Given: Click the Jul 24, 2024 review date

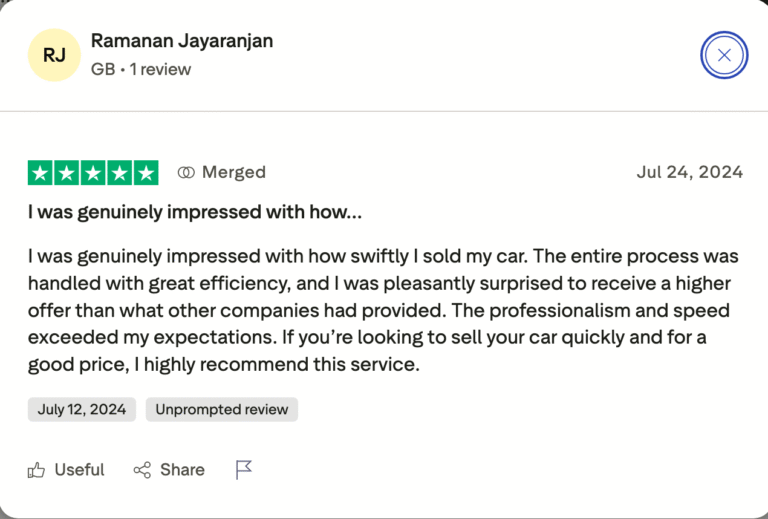Looking at the screenshot, I should pyautogui.click(x=689, y=172).
